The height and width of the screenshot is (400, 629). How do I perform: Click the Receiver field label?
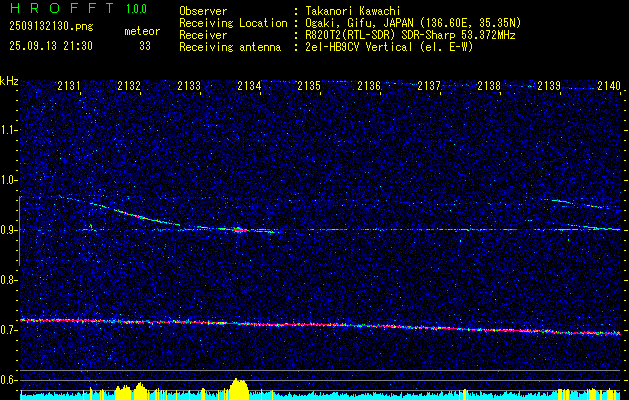tap(203, 35)
